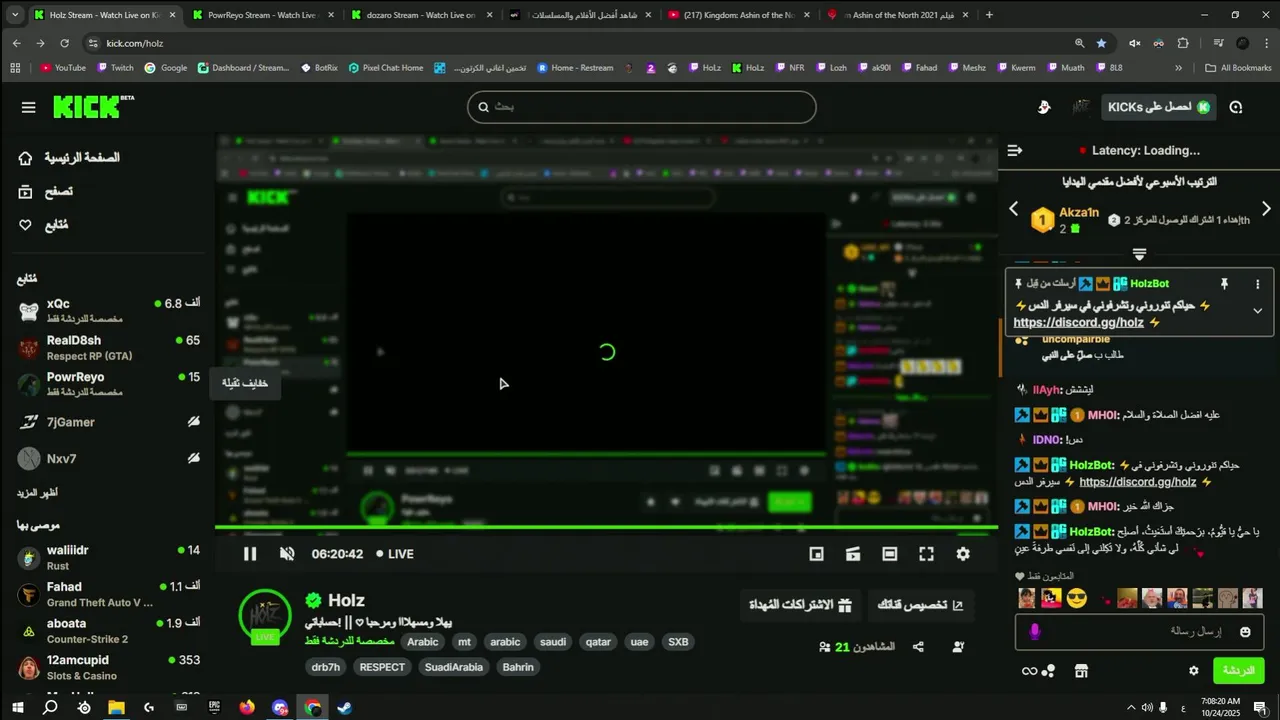
Task: Select the Arabic tag chip
Action: click(423, 642)
